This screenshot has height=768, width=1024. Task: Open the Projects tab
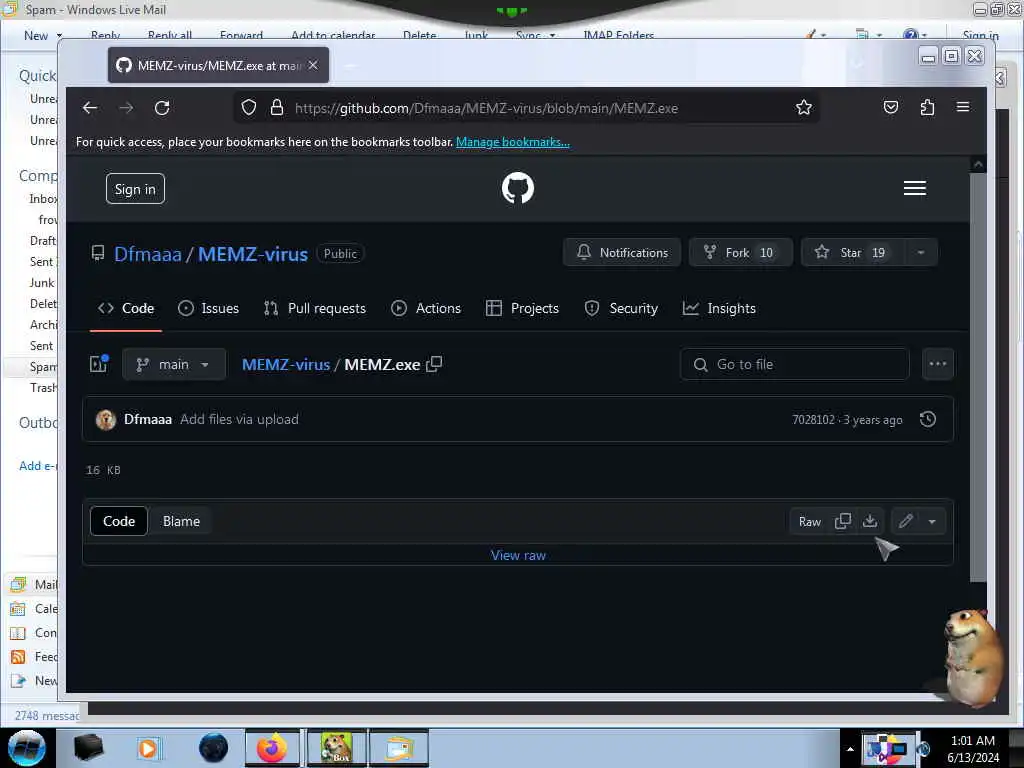click(522, 308)
